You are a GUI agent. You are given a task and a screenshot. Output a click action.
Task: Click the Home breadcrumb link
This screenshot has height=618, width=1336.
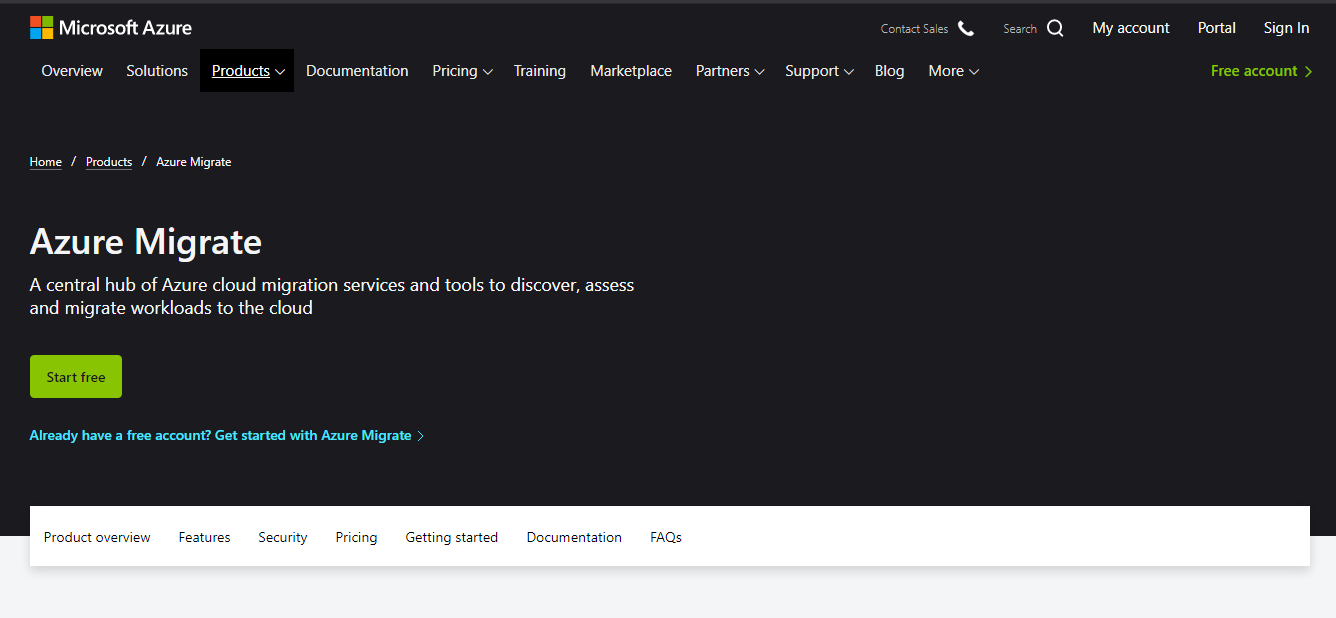coord(46,162)
